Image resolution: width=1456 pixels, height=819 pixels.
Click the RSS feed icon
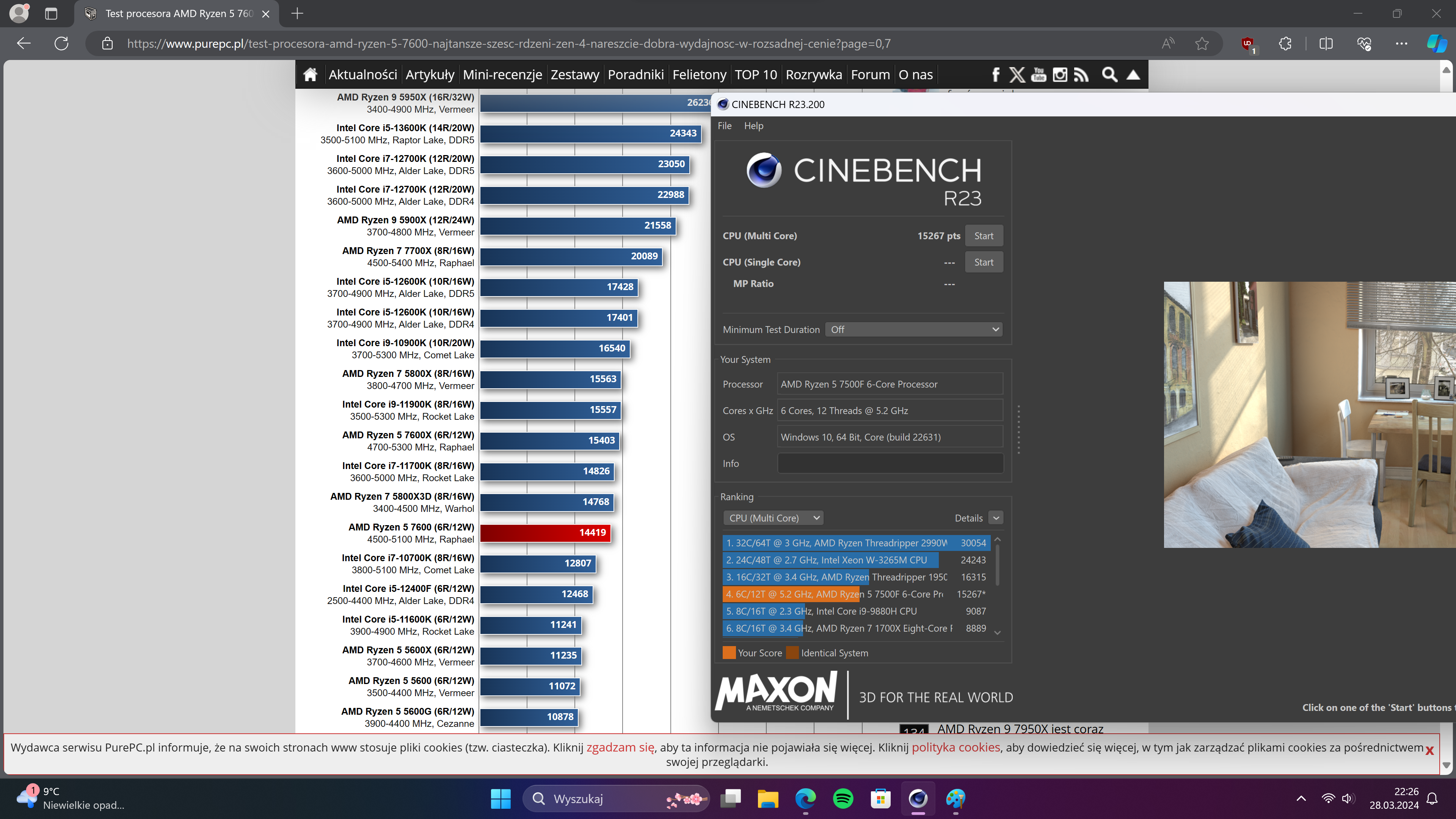[x=1081, y=75]
